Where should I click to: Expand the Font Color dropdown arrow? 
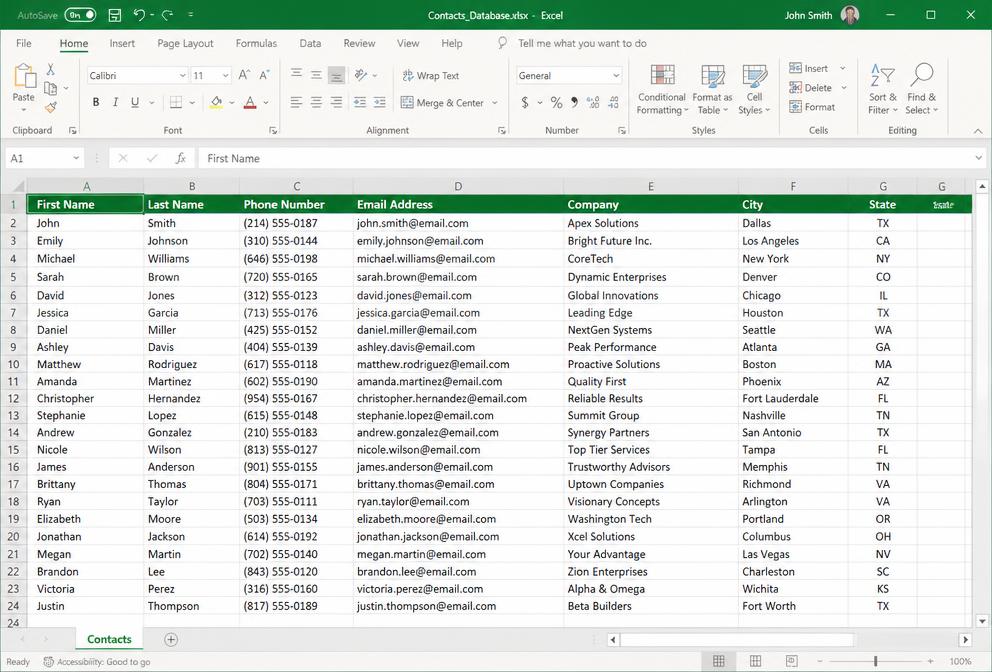pos(266,103)
